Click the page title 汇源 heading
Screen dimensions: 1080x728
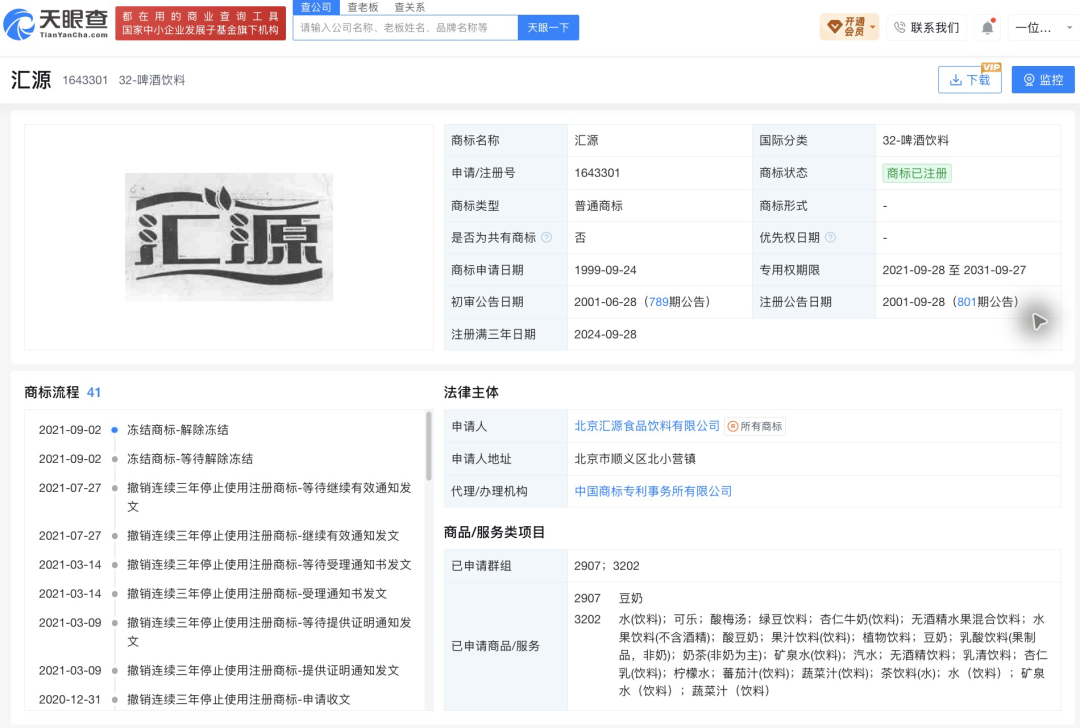(31, 80)
